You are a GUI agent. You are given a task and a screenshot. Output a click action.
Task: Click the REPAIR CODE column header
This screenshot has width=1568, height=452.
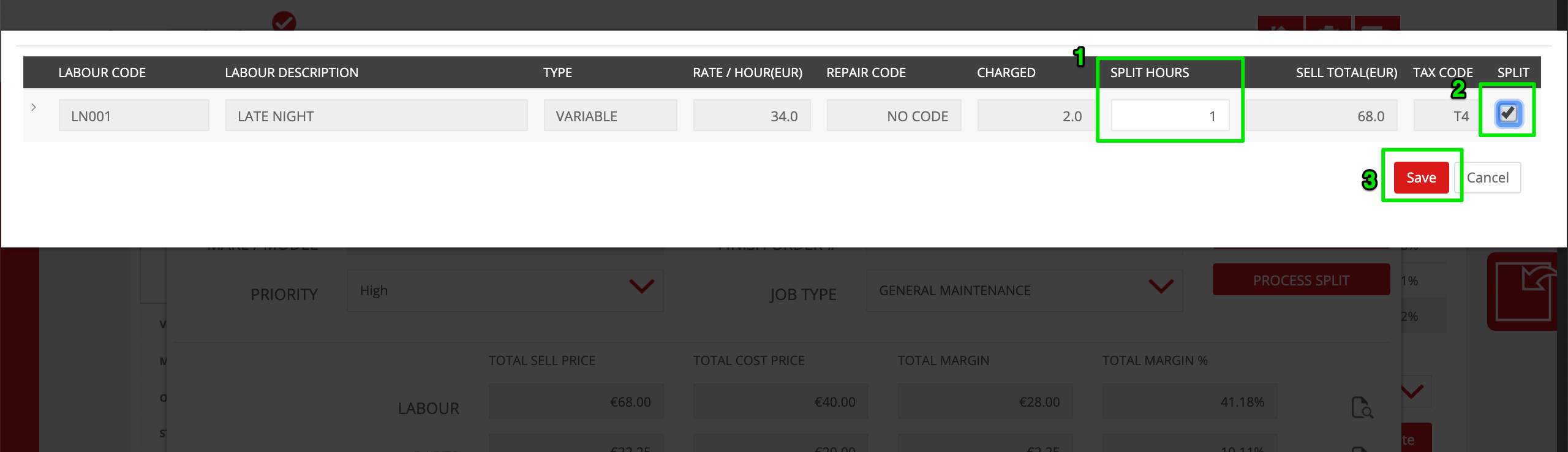866,73
